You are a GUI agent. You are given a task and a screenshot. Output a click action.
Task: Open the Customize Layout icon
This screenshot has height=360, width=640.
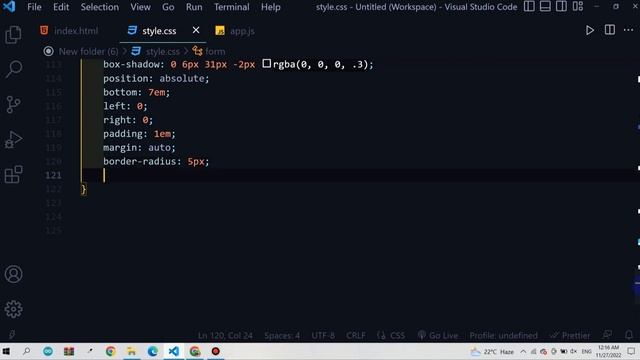(578, 7)
